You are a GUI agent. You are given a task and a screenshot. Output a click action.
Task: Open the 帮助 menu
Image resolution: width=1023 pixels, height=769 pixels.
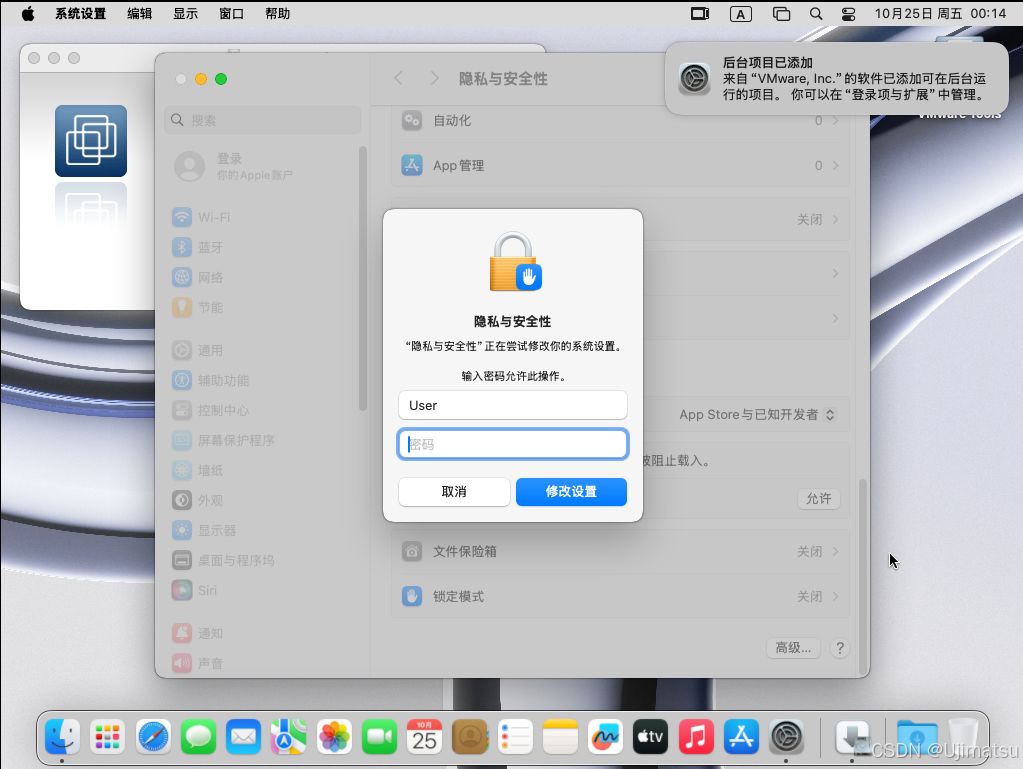(277, 14)
